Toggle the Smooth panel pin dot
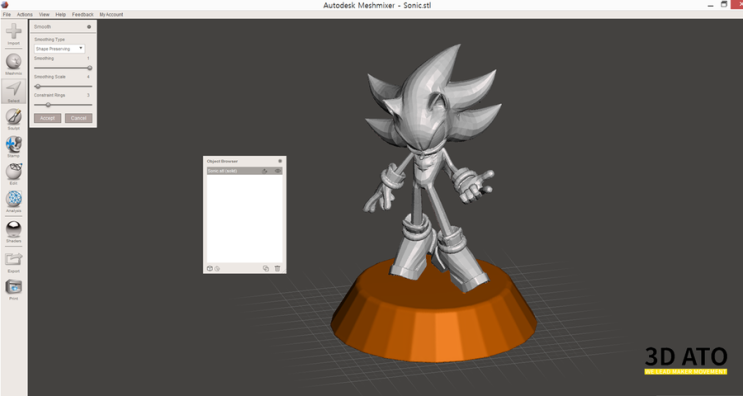The width and height of the screenshot is (743, 396). click(89, 27)
